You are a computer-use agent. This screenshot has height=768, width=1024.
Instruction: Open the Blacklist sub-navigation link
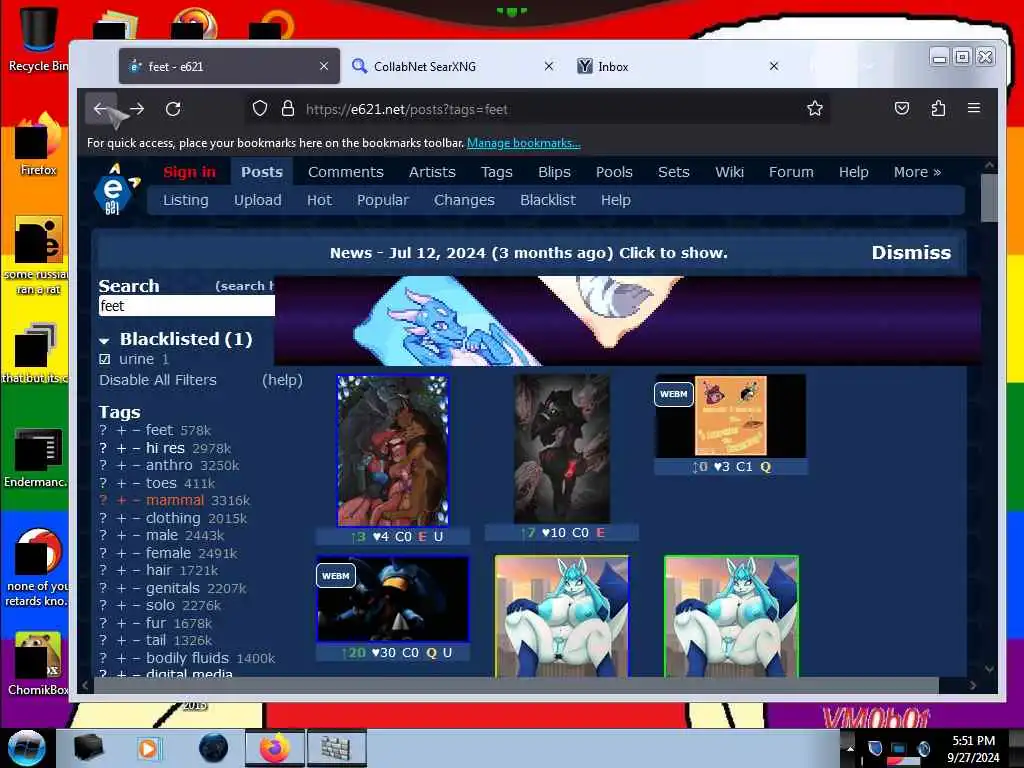point(548,200)
